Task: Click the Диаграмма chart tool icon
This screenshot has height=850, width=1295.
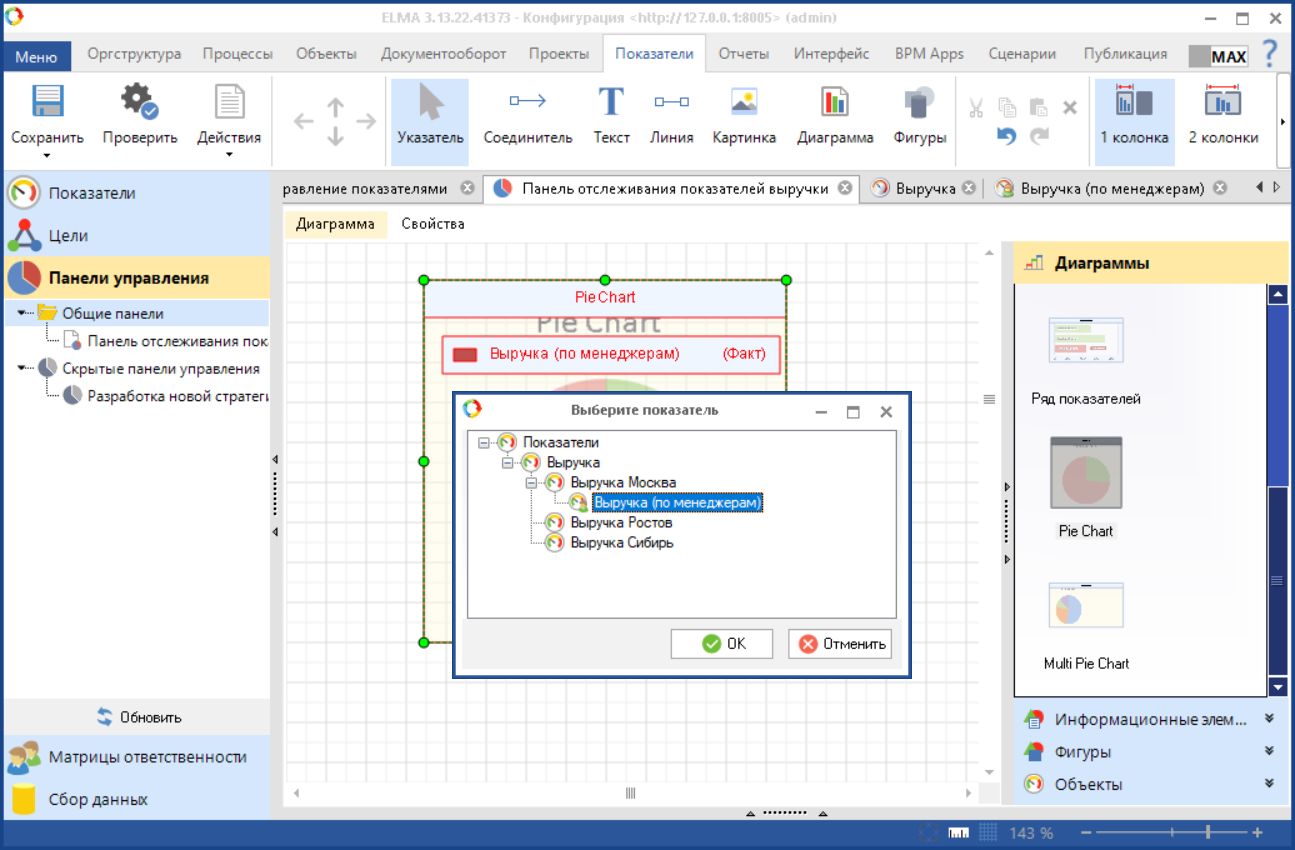Action: point(835,102)
